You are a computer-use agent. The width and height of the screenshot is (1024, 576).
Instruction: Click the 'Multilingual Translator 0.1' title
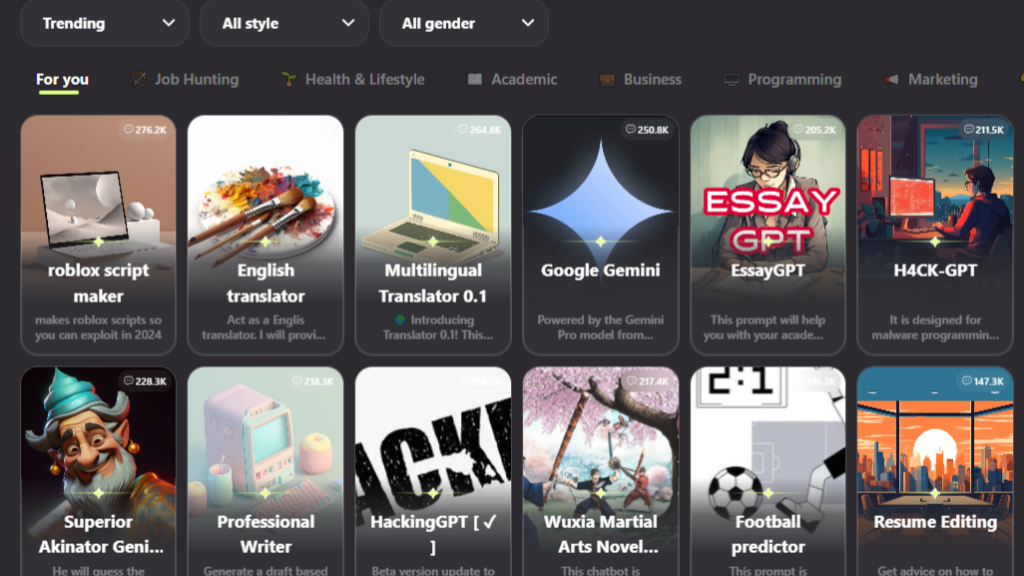[433, 283]
